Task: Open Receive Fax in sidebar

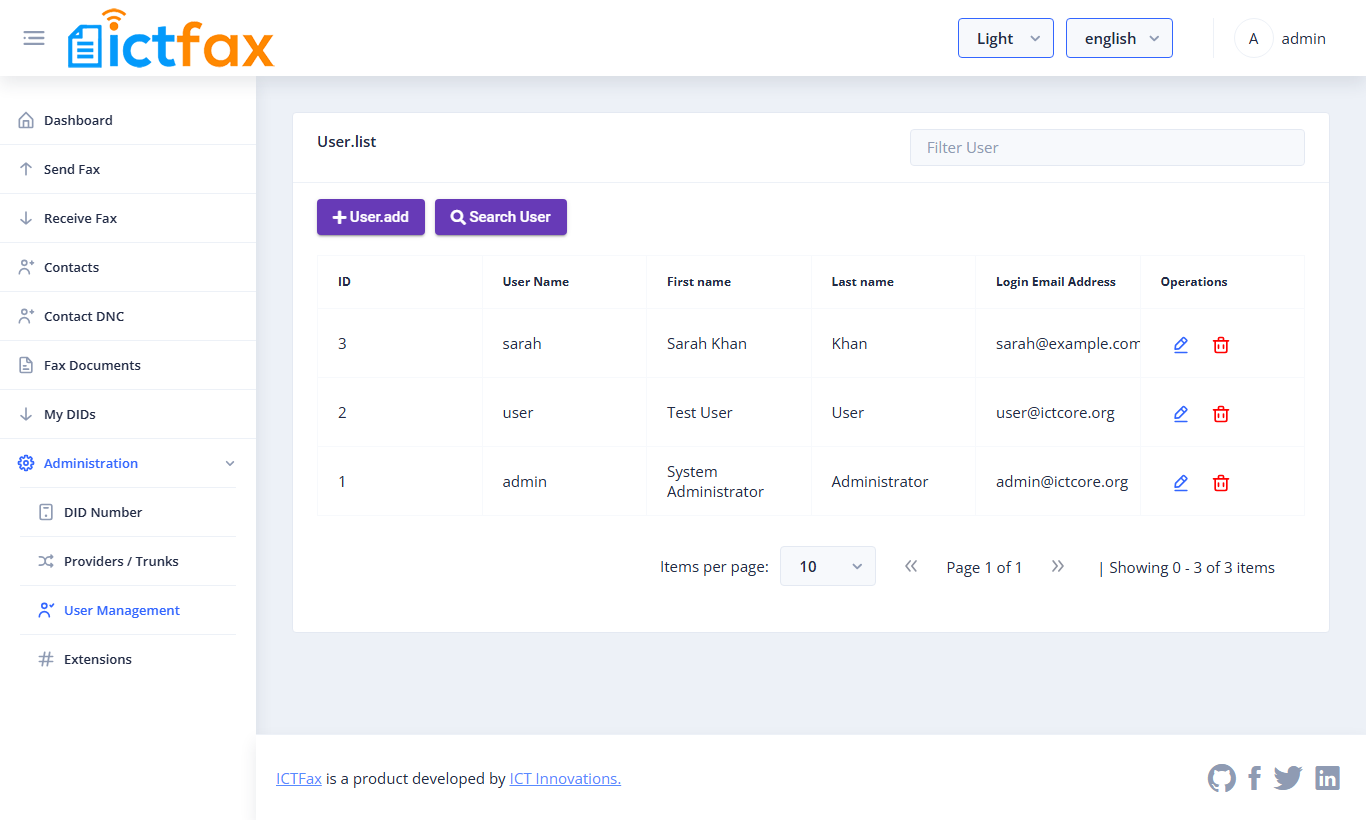Action: (128, 218)
